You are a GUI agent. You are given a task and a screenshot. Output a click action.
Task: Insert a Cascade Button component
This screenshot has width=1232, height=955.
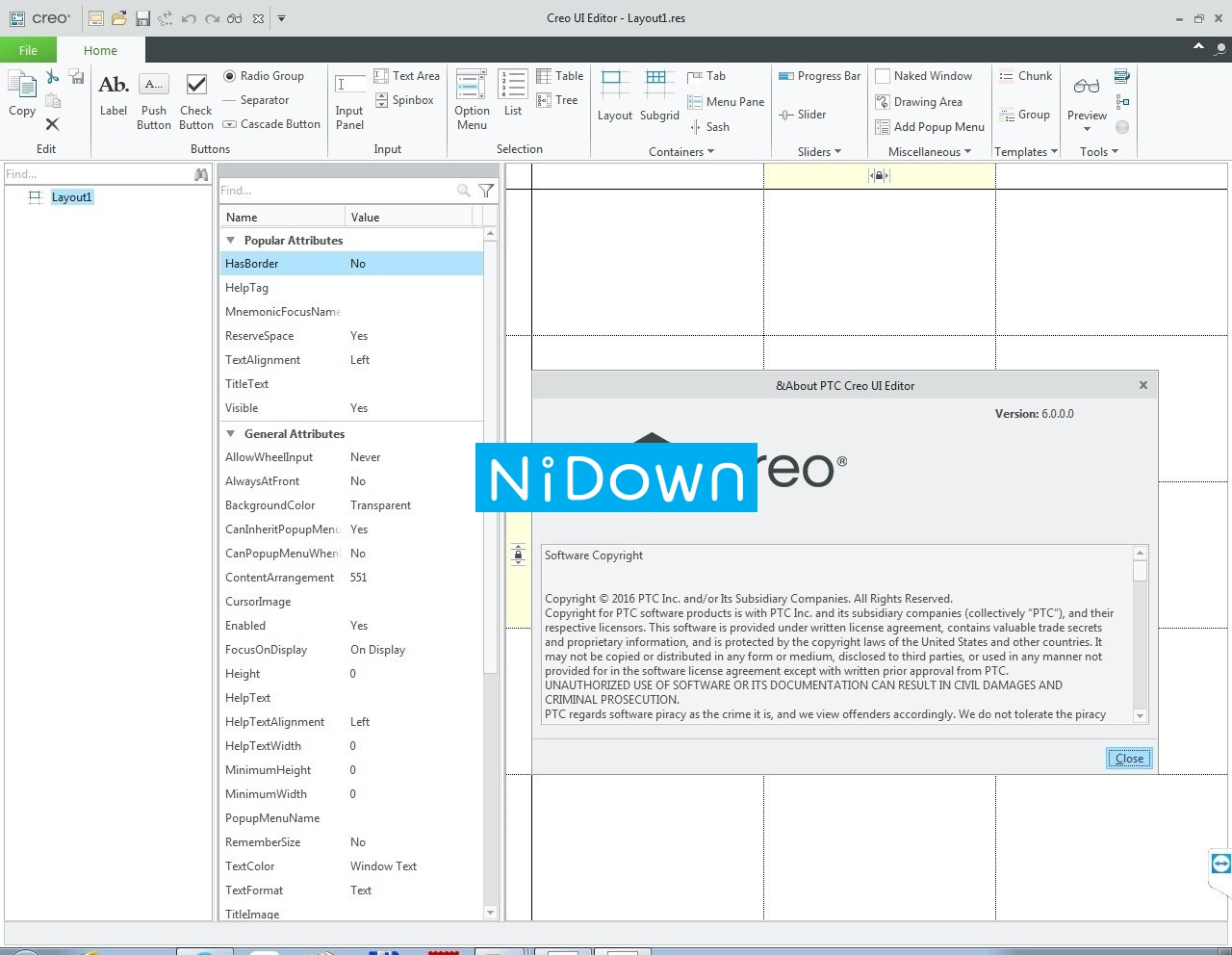[271, 124]
